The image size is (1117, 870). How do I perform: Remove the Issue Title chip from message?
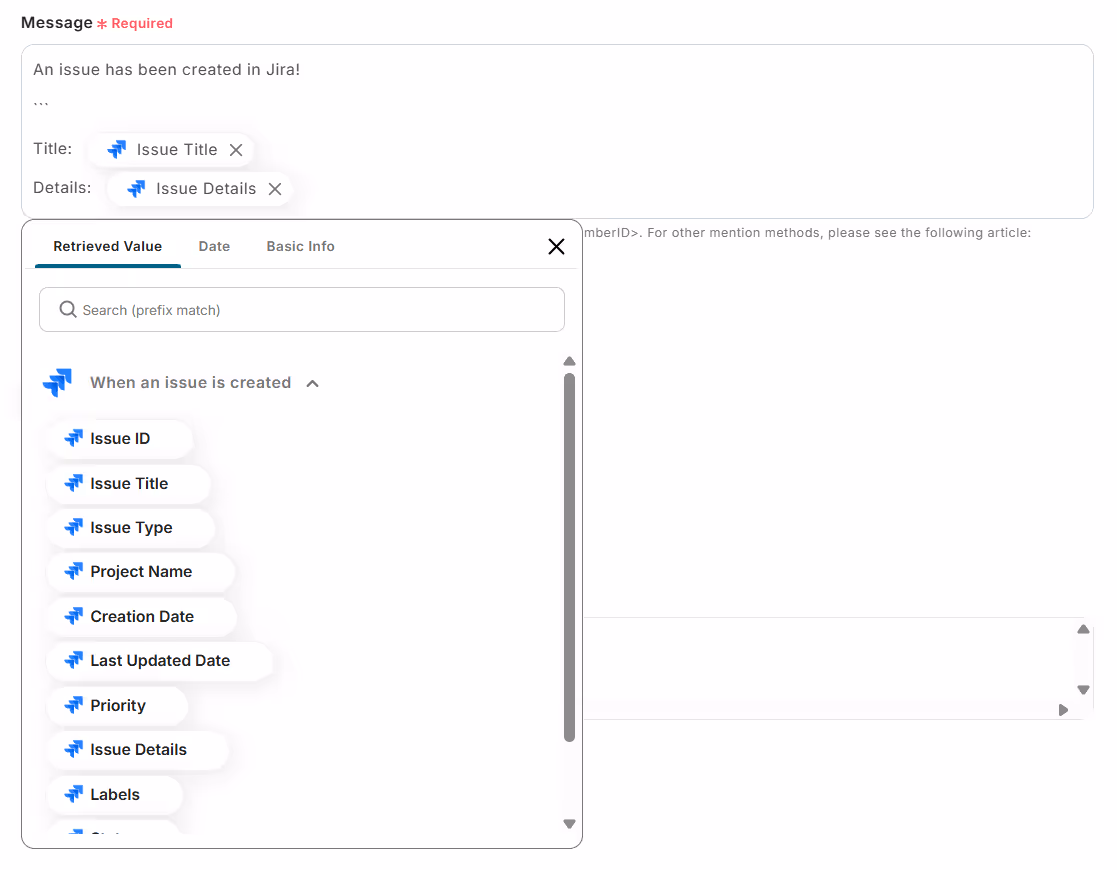[x=236, y=150]
